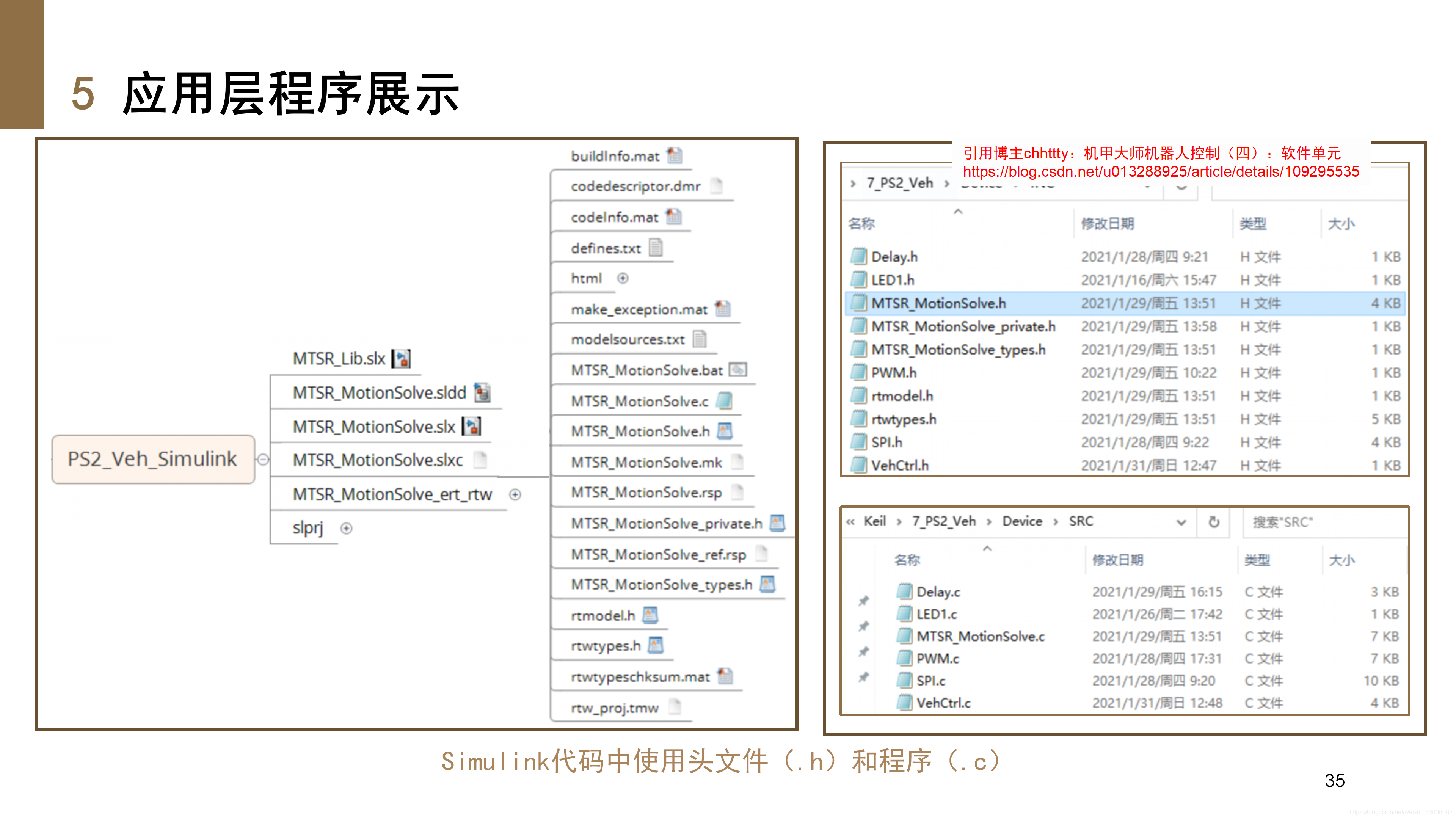This screenshot has width=1456, height=819.
Task: Click the MTSR_MotionSolve.h icon in mind map
Action: point(725,431)
